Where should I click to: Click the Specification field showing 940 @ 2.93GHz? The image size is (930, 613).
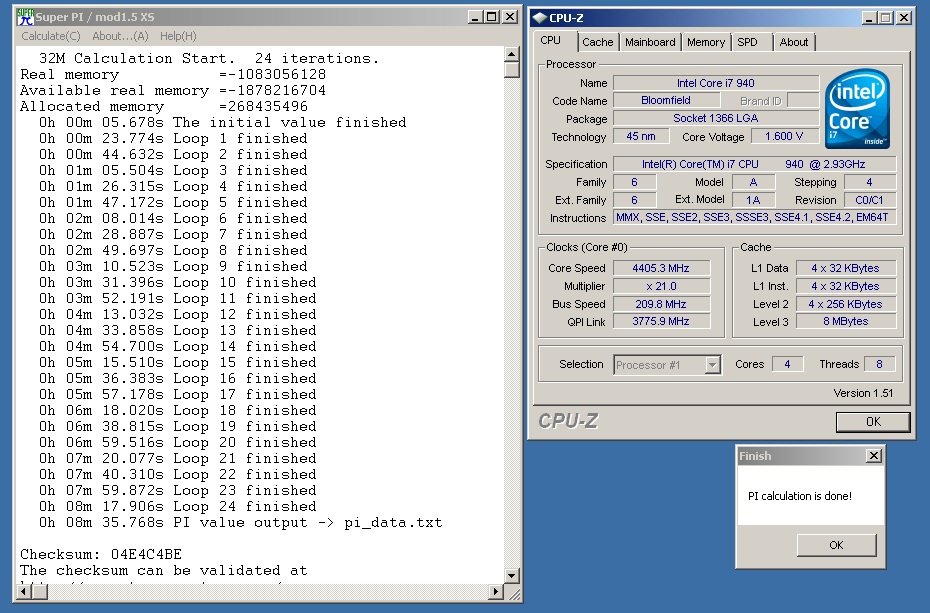pyautogui.click(x=754, y=164)
